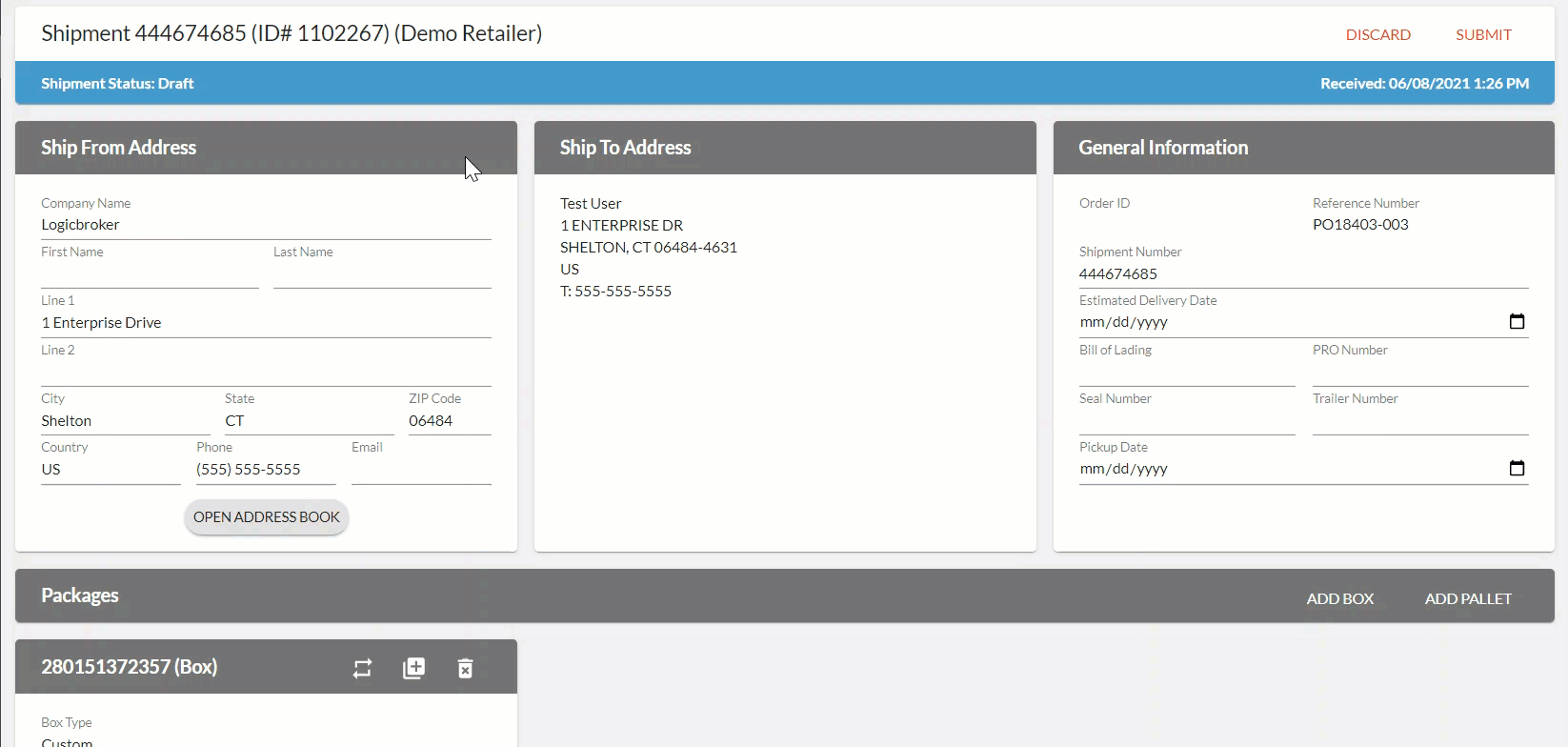This screenshot has width=1568, height=747.
Task: Edit the Shipment Number field
Action: tap(1302, 274)
